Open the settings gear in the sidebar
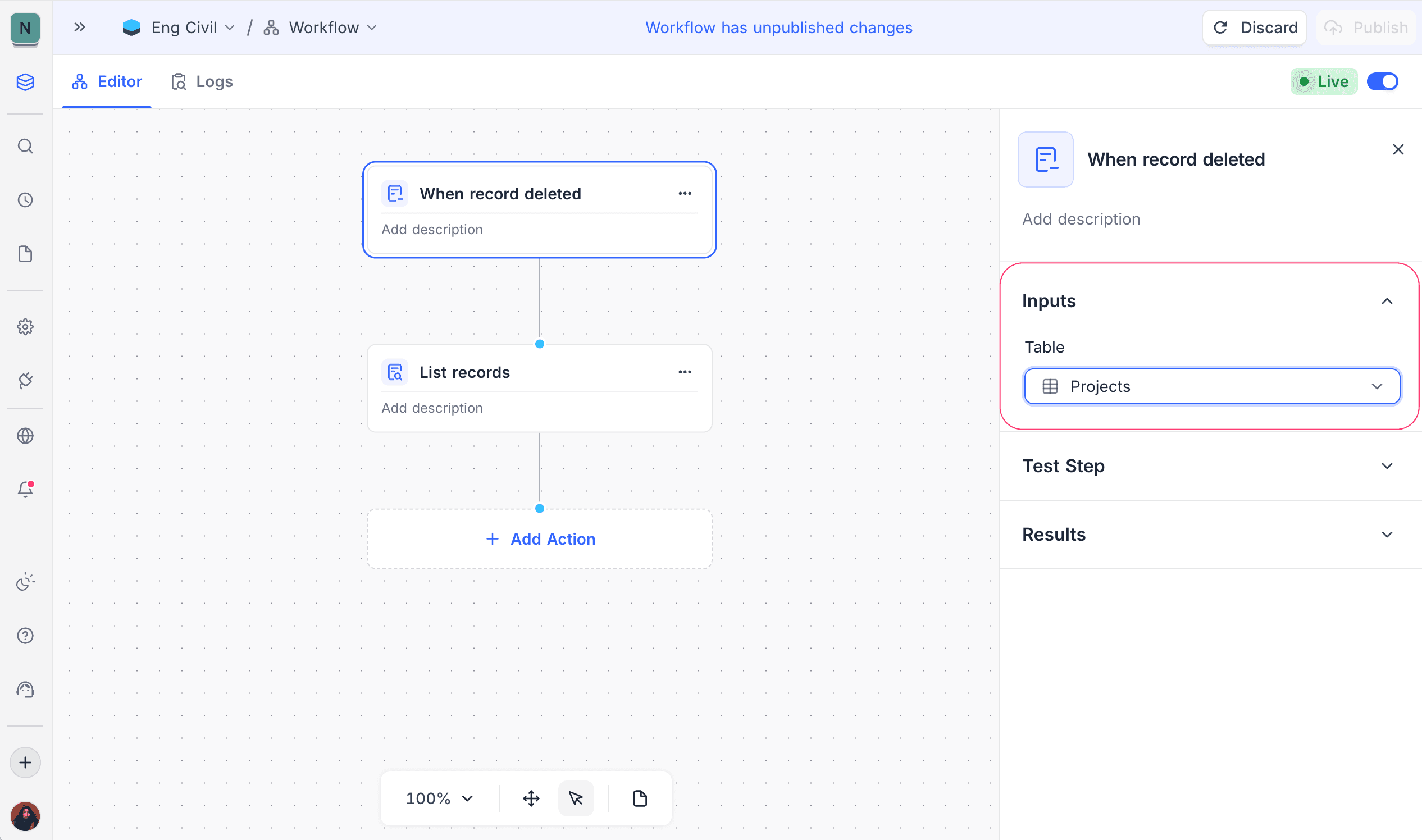1422x840 pixels. pos(25,327)
